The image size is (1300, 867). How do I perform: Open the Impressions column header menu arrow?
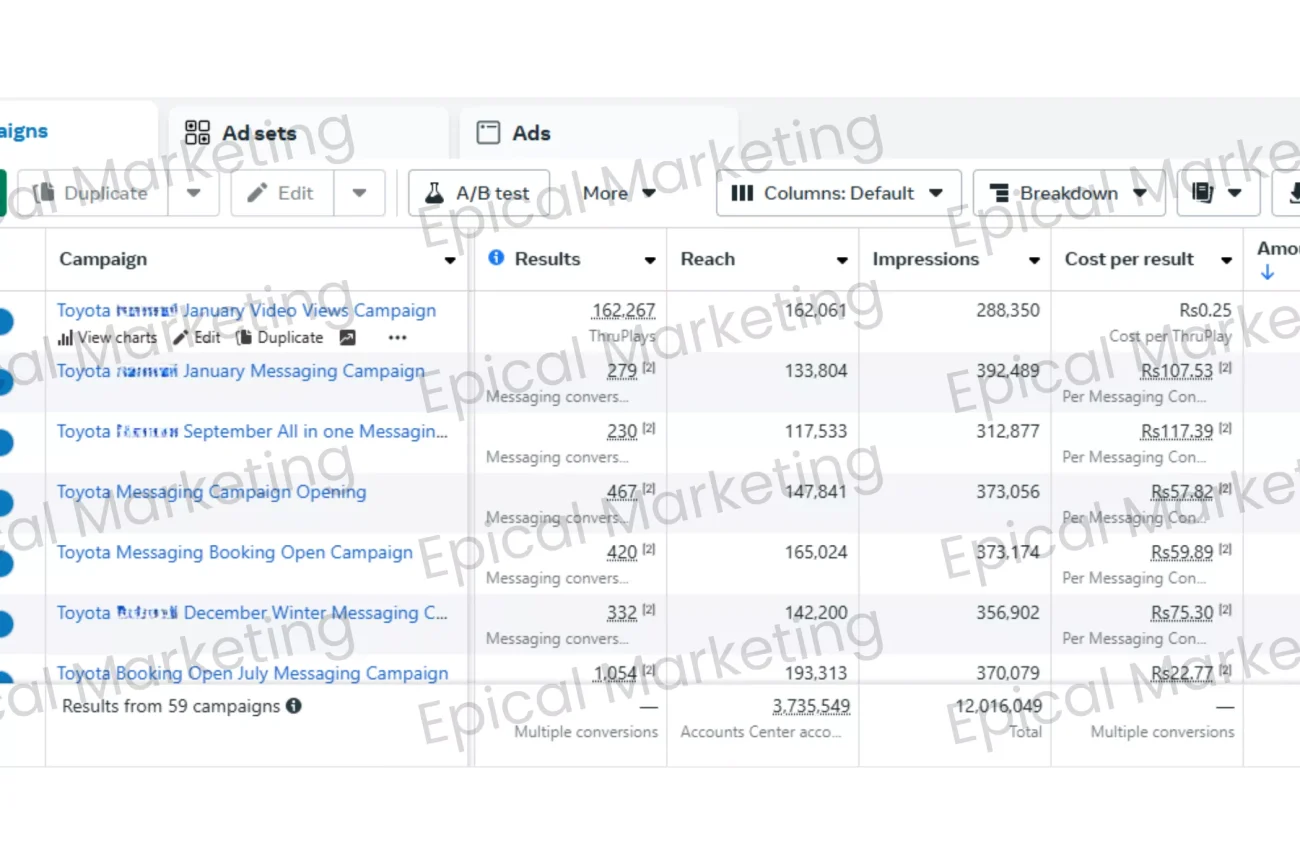(1034, 260)
